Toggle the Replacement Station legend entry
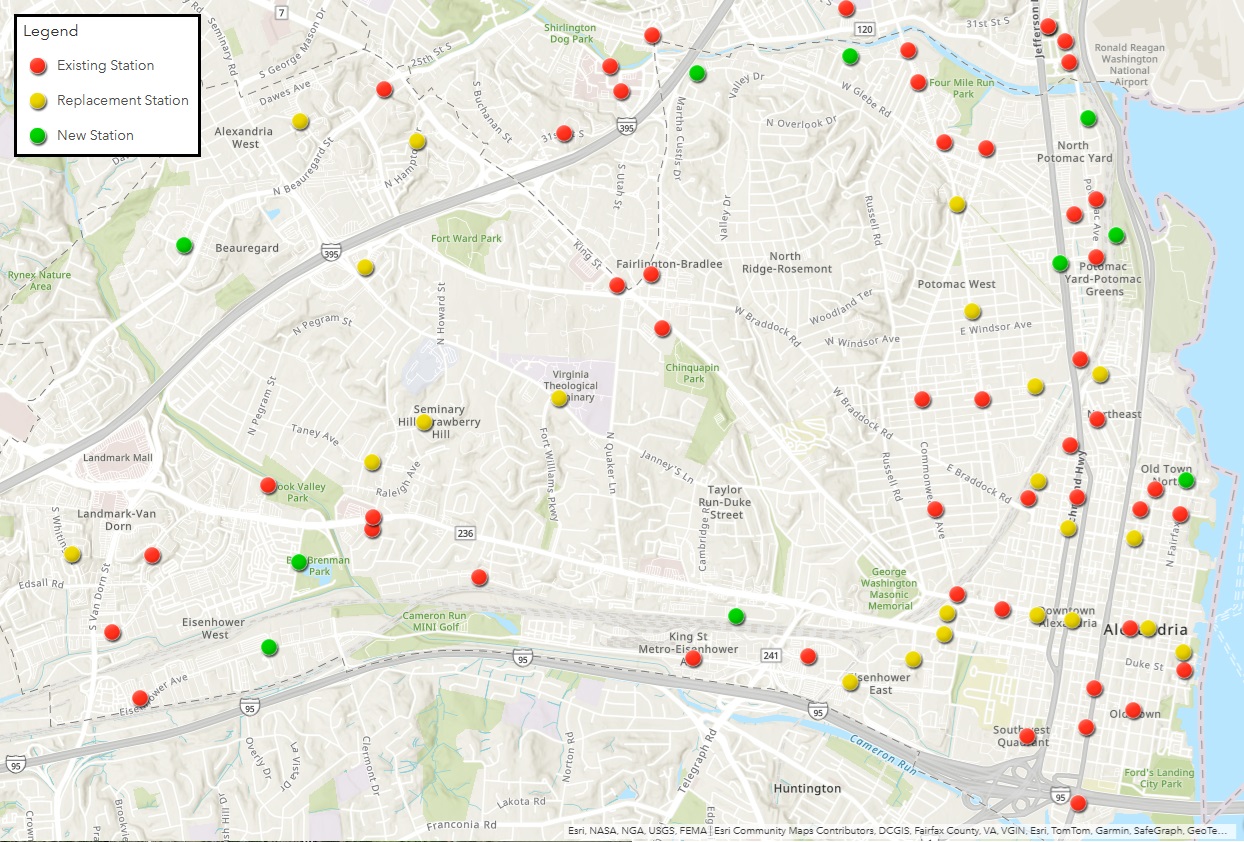Screen dimensions: 1244x842 (x=124, y=100)
